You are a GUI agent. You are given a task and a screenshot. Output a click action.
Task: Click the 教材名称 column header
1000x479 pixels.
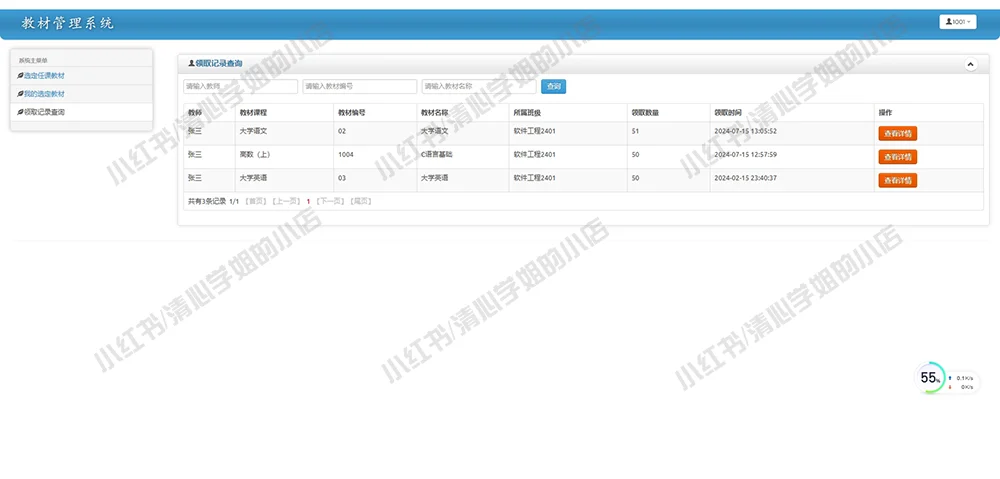(x=434, y=112)
